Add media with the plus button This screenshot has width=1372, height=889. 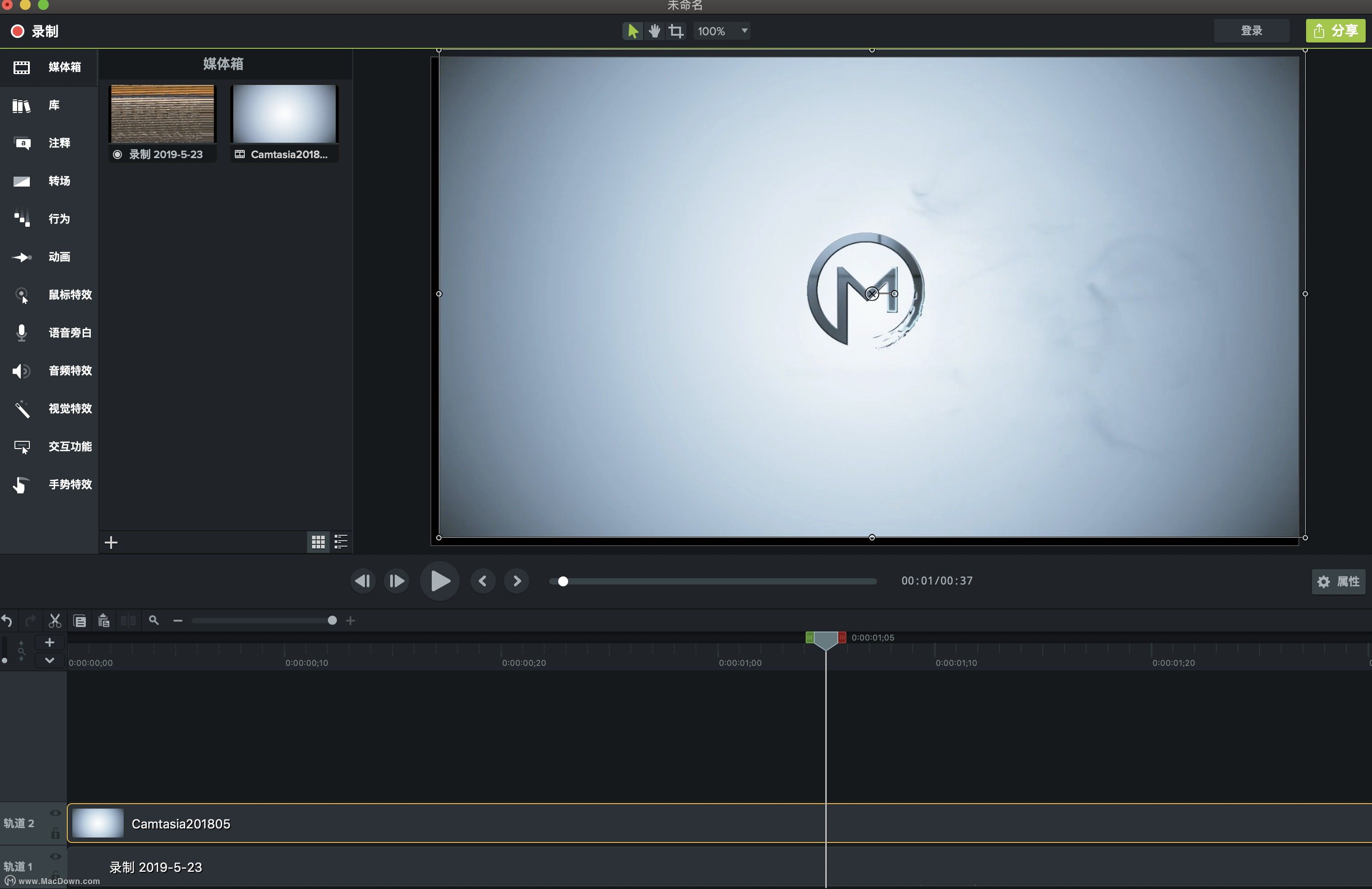point(111,543)
